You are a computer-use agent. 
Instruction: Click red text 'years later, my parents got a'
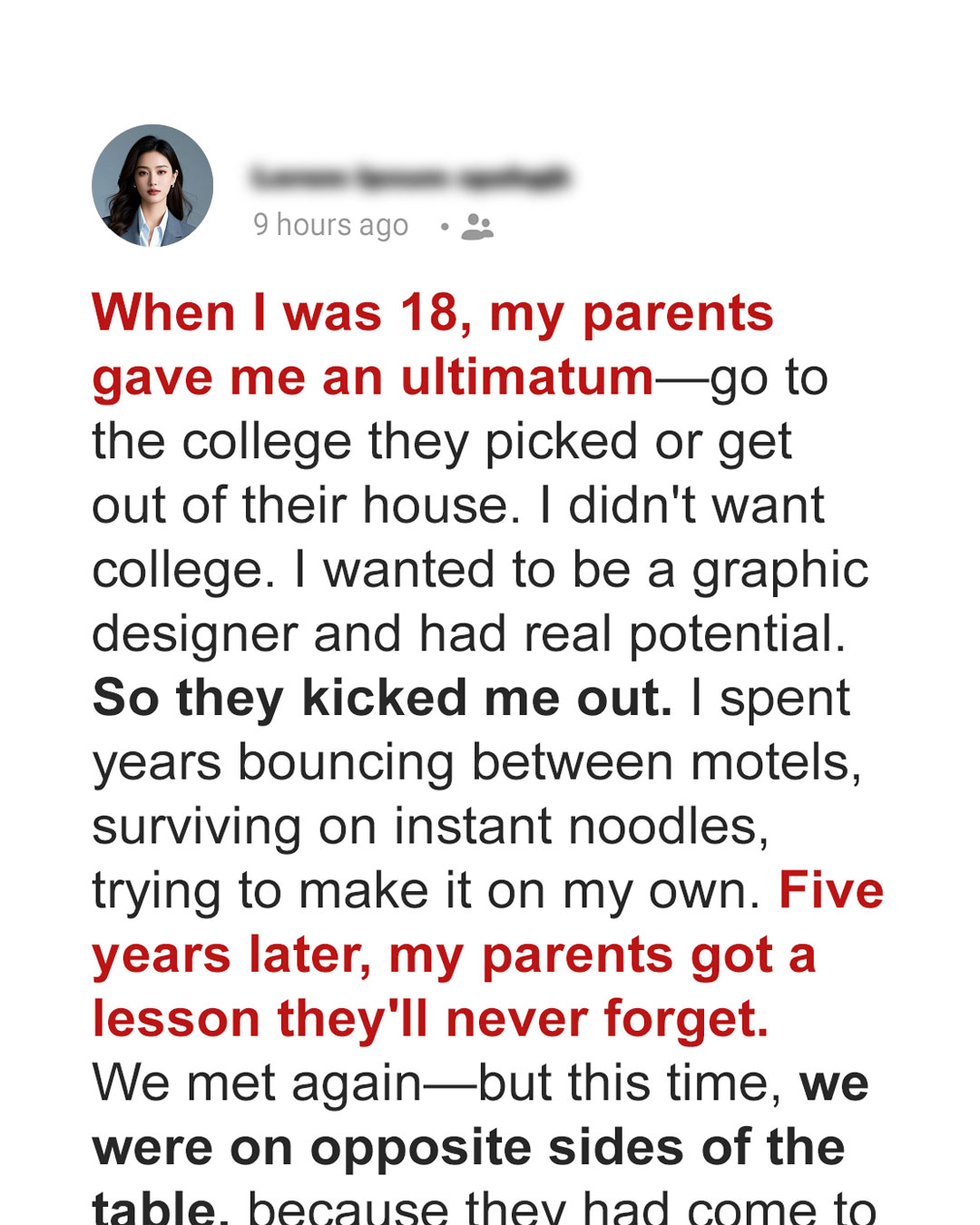pos(454,956)
